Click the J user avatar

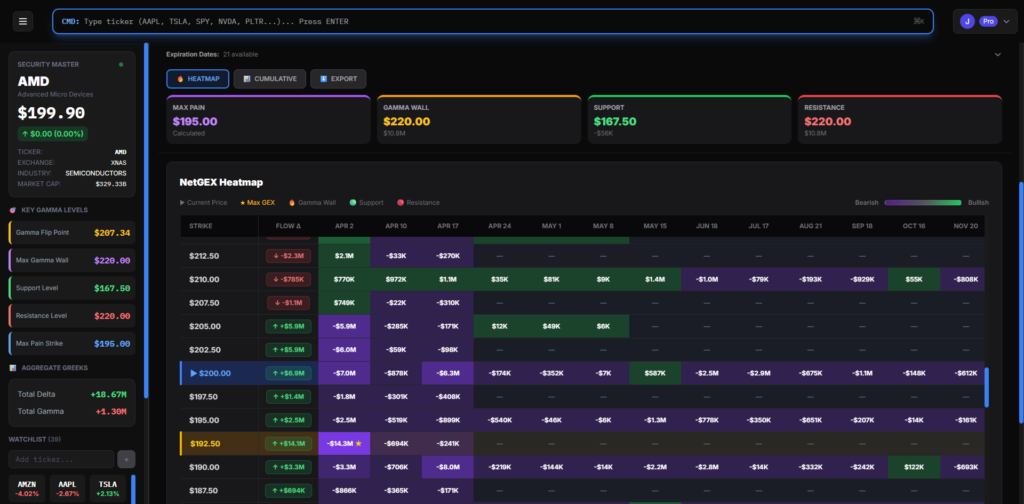tap(967, 22)
